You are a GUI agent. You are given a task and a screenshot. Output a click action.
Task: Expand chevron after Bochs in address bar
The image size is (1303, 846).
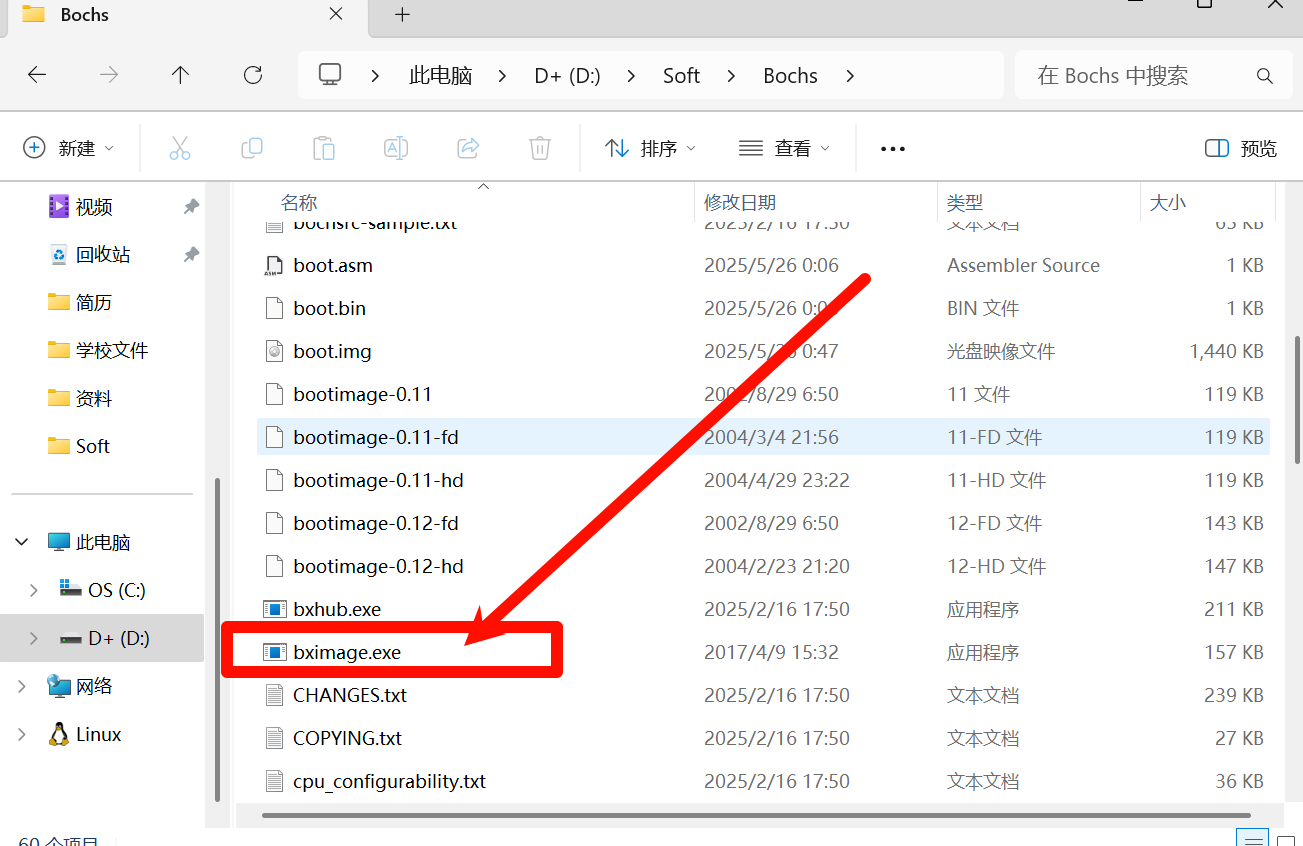click(850, 76)
